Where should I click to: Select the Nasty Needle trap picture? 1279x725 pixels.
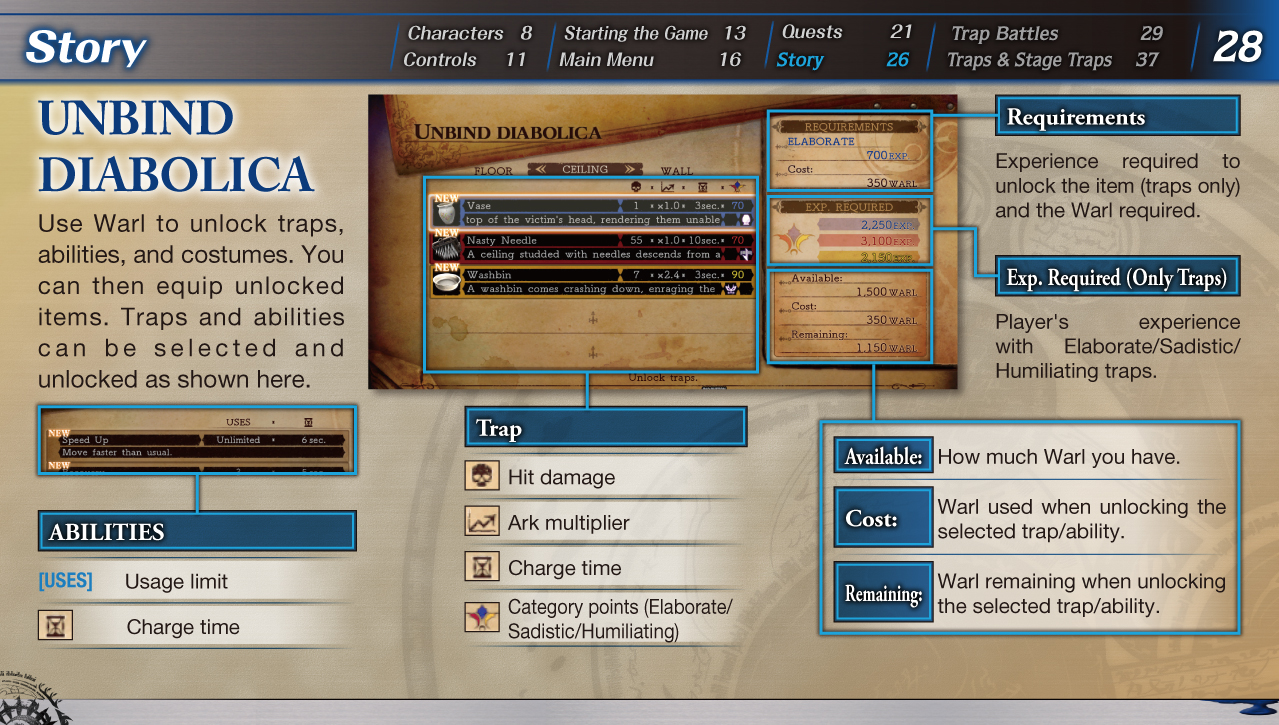(445, 247)
